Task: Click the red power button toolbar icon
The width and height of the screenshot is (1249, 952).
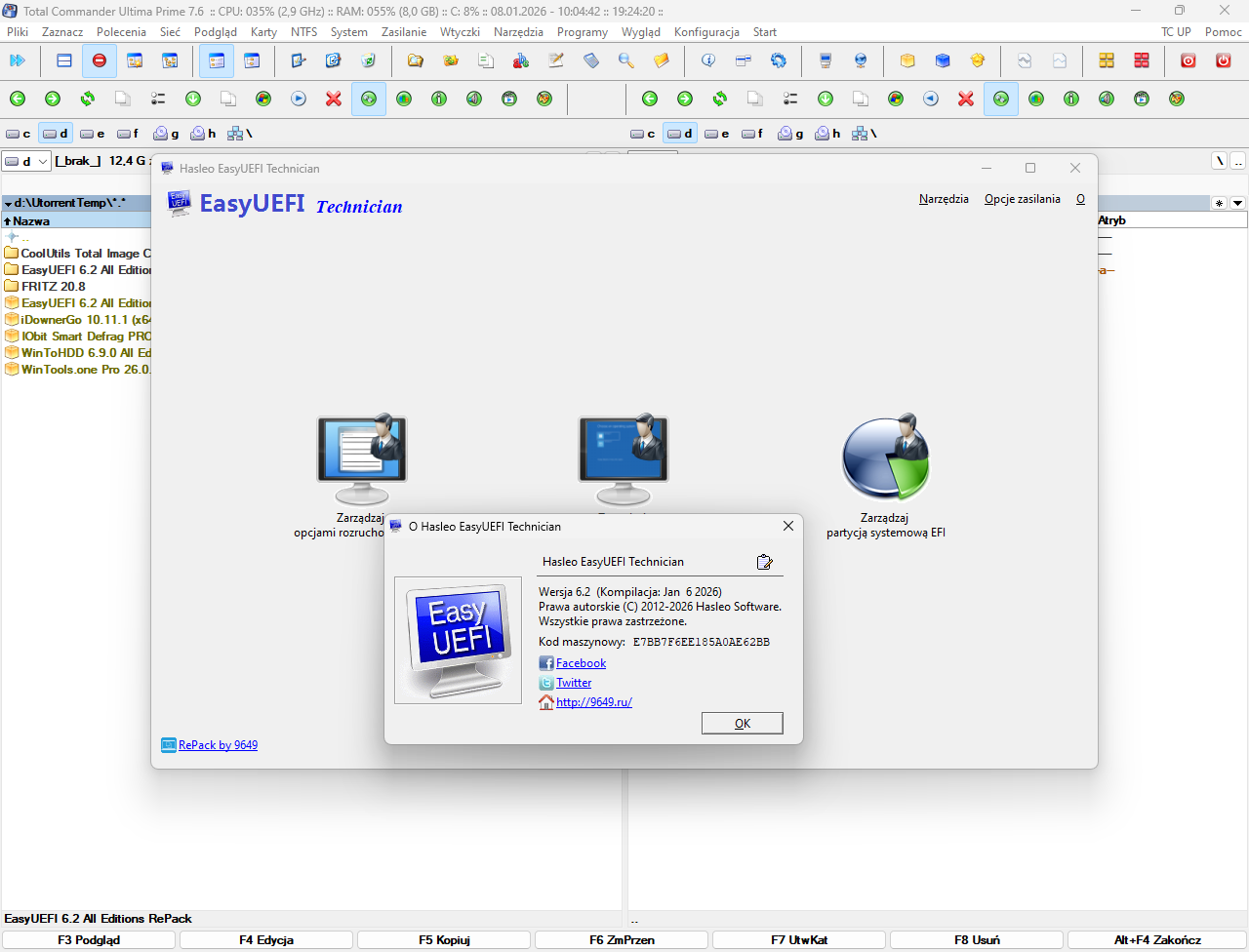Action: 1224,60
